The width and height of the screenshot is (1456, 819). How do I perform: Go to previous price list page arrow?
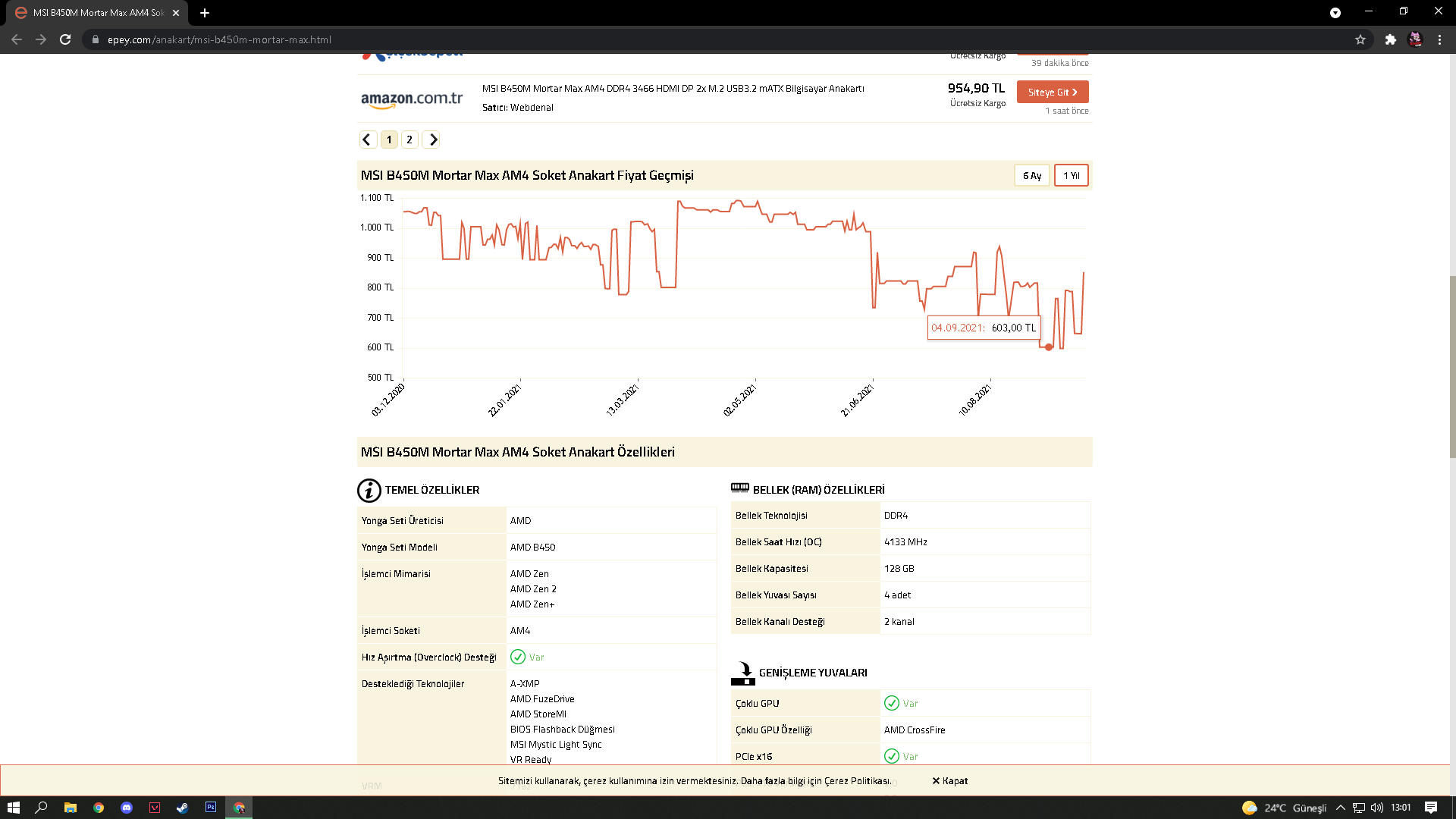tap(368, 140)
